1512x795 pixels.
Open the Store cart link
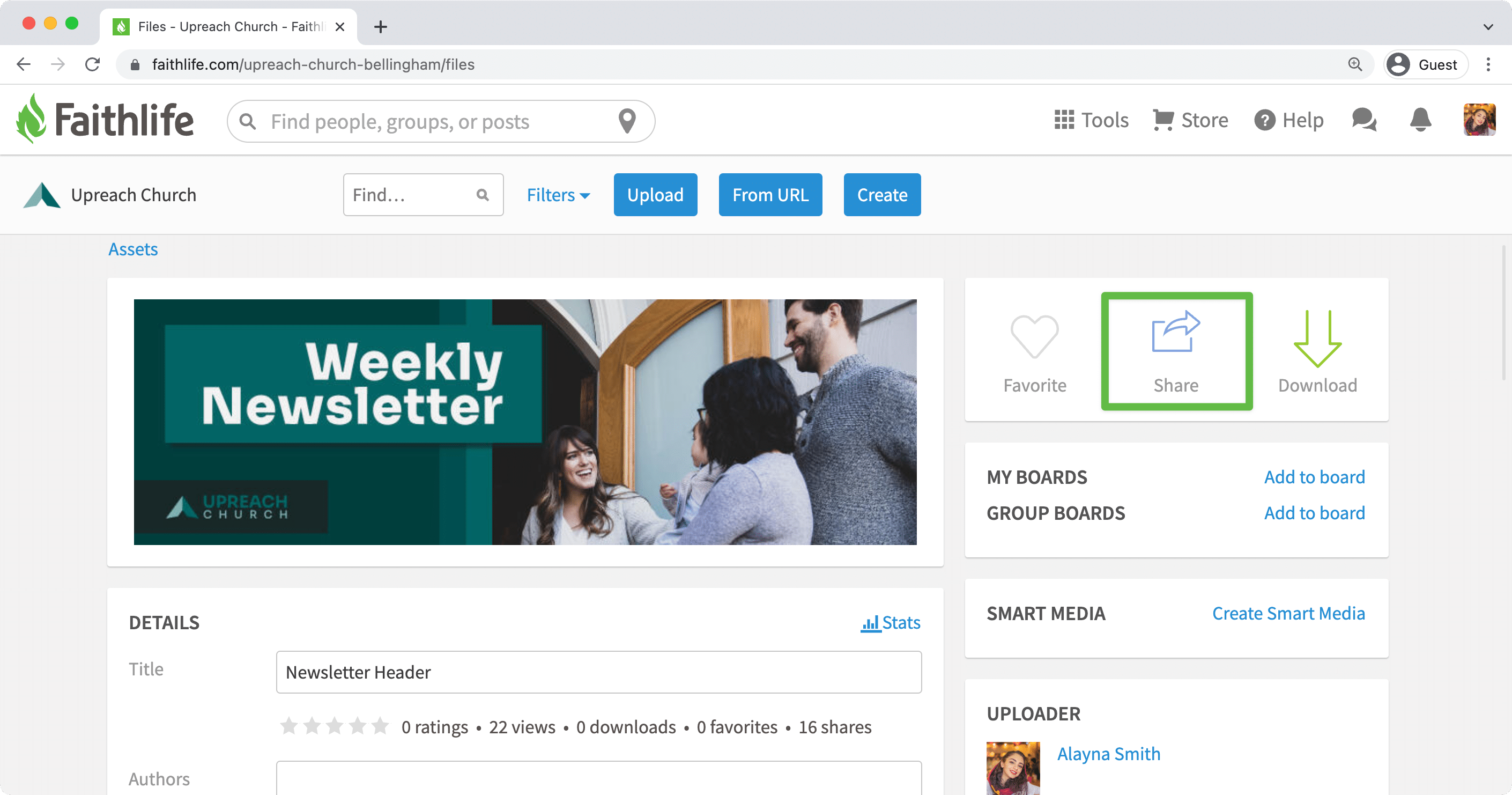[1190, 120]
